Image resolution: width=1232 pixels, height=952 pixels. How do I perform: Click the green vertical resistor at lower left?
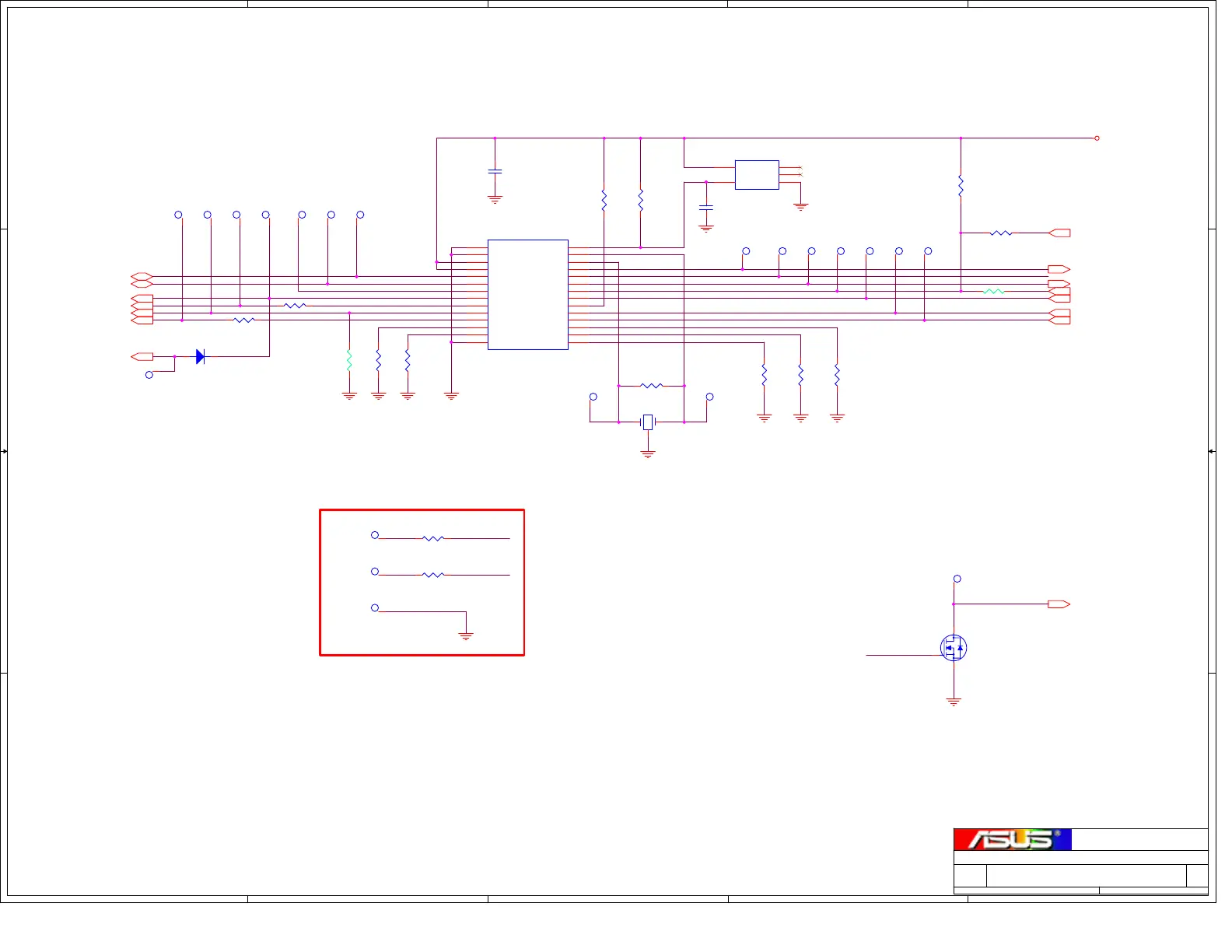pos(349,359)
